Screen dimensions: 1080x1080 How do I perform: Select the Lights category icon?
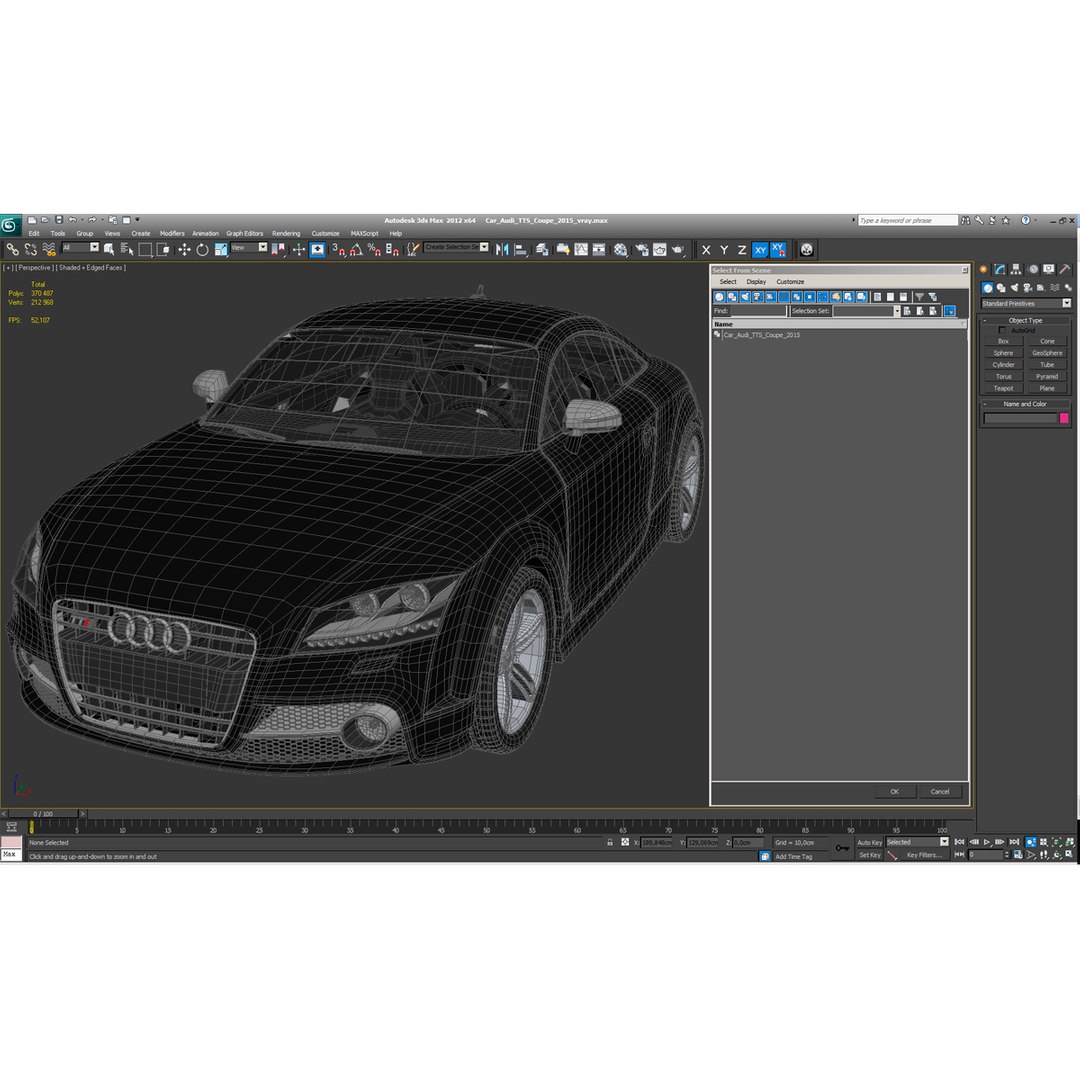click(1014, 288)
